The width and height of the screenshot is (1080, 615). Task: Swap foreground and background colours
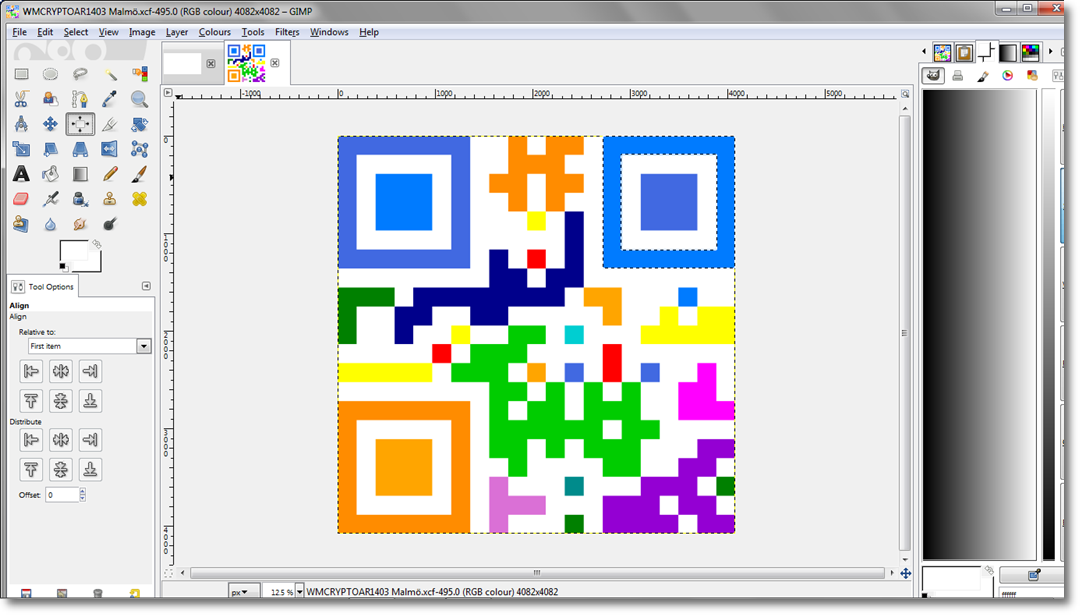pos(97,244)
